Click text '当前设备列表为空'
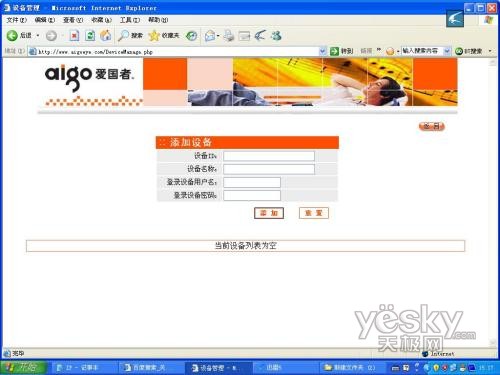Image resolution: width=500 pixels, height=375 pixels. (245, 246)
